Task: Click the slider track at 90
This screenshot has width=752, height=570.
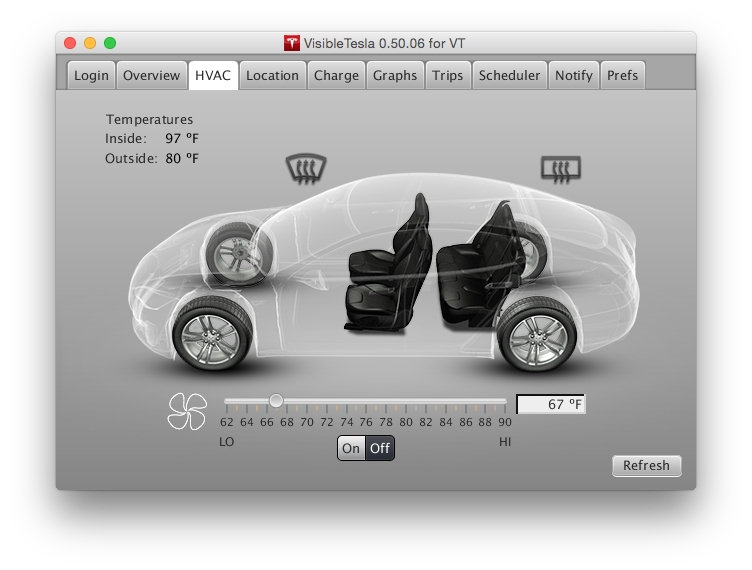Action: pyautogui.click(x=505, y=400)
